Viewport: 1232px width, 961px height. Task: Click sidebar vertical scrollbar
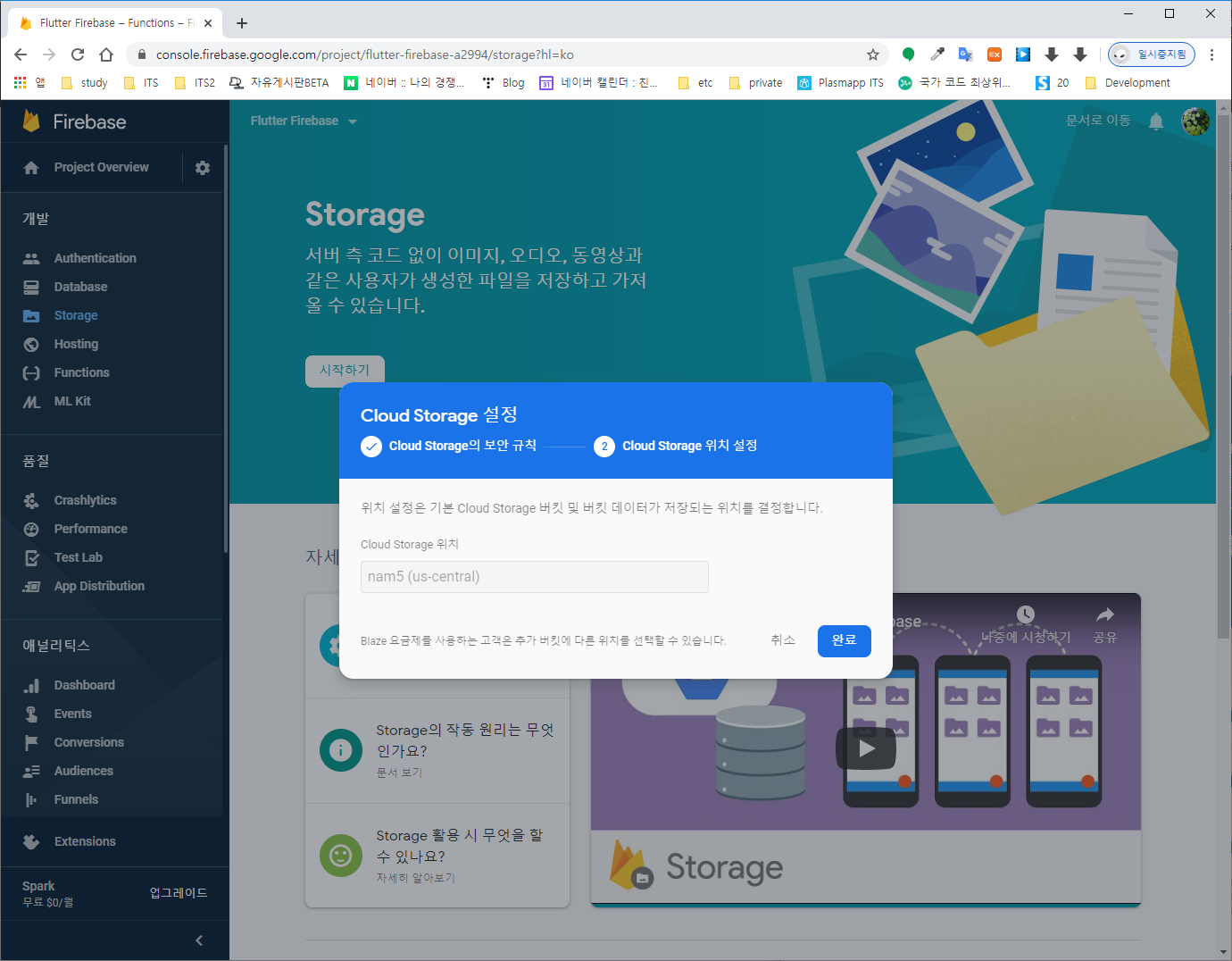click(226, 348)
